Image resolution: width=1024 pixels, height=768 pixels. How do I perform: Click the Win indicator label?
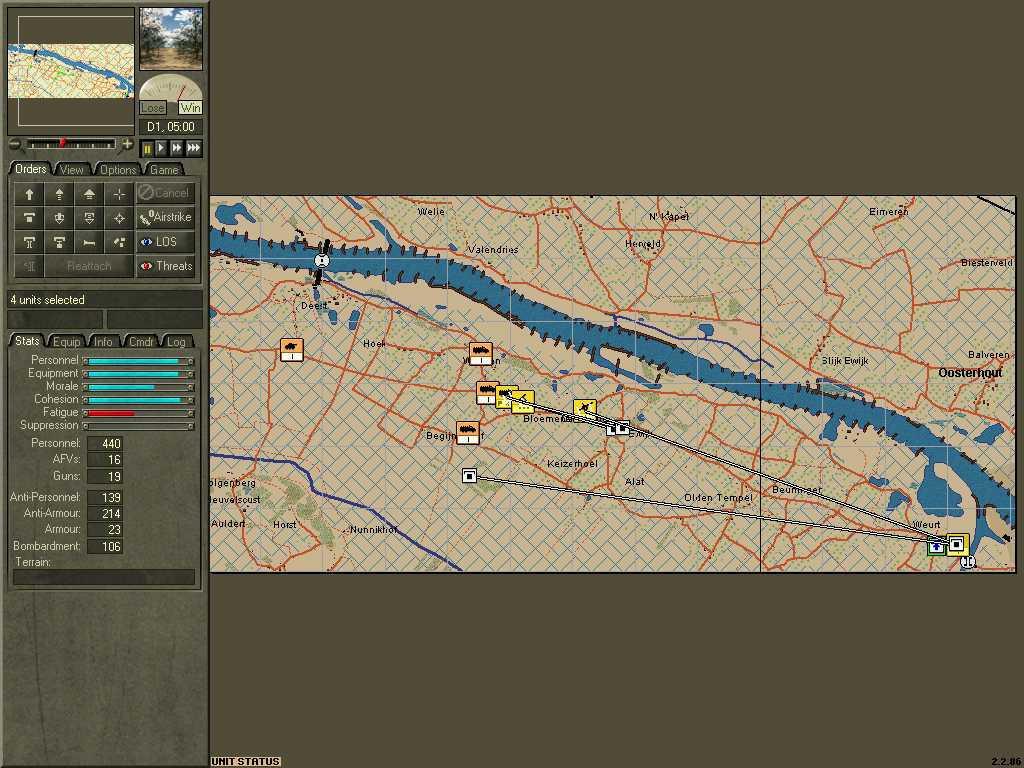(190, 108)
